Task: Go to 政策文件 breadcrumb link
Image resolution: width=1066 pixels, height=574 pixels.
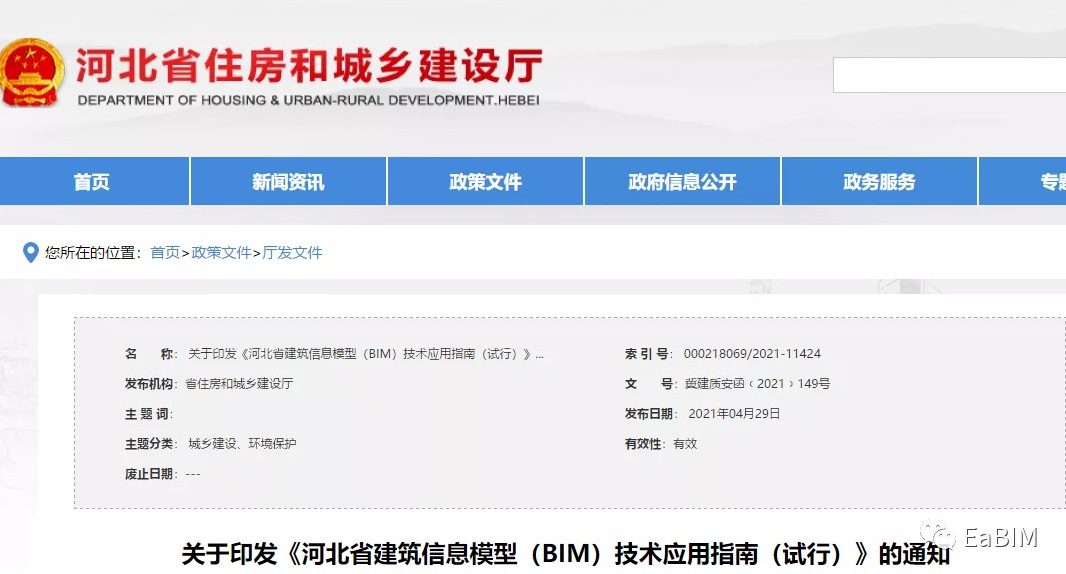Action: pyautogui.click(x=221, y=252)
